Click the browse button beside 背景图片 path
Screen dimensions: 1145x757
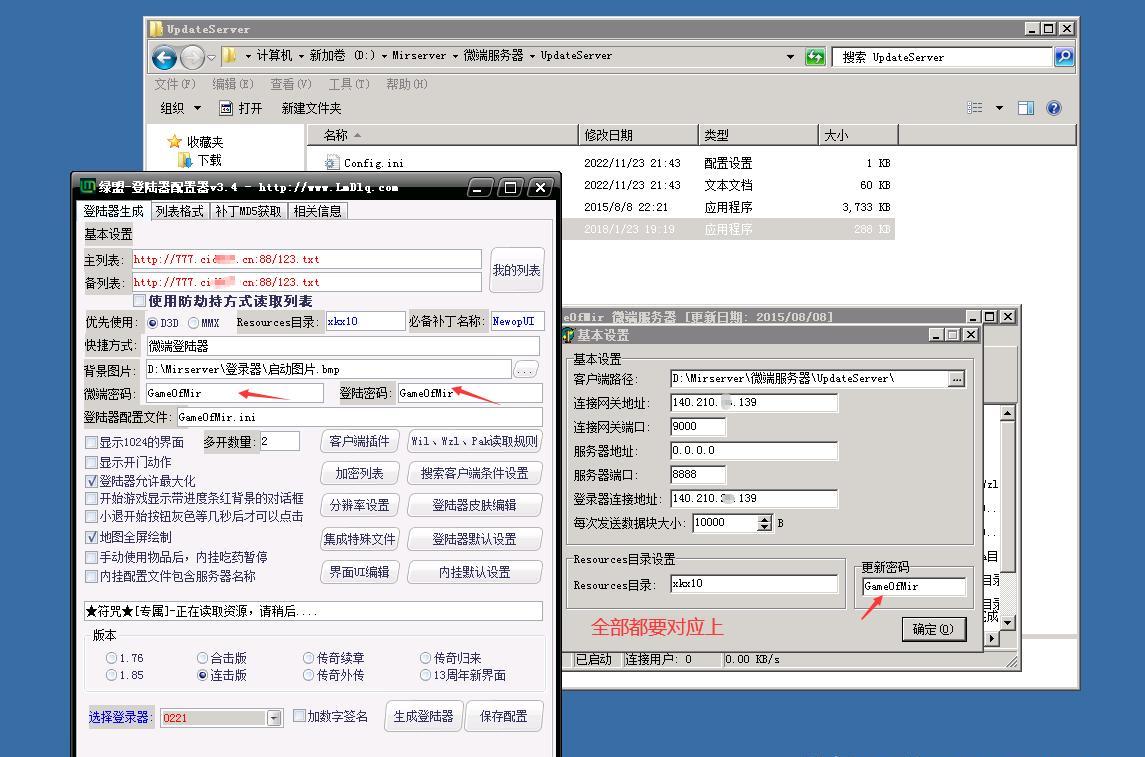[526, 370]
